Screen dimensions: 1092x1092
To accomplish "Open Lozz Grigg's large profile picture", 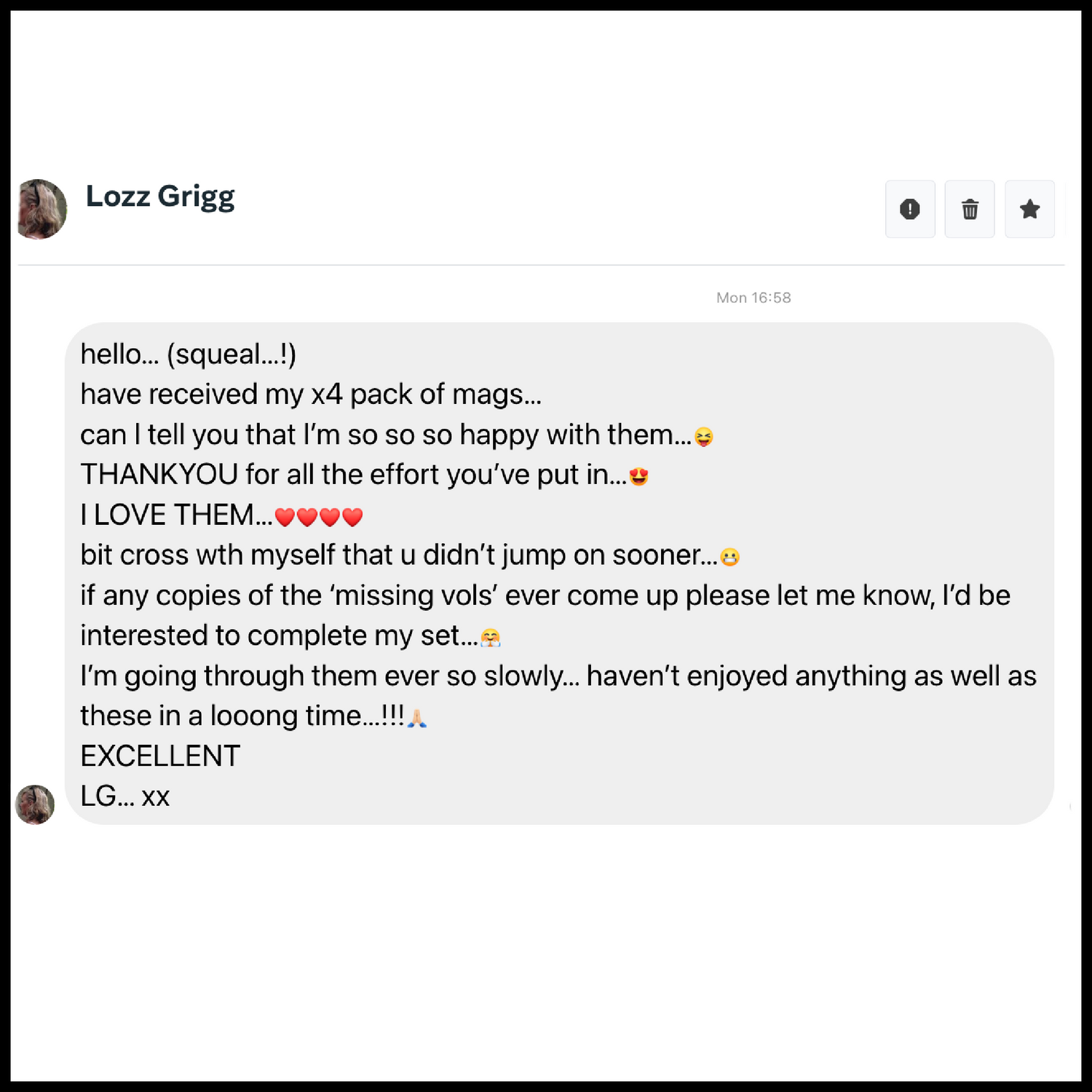I will [41, 209].
